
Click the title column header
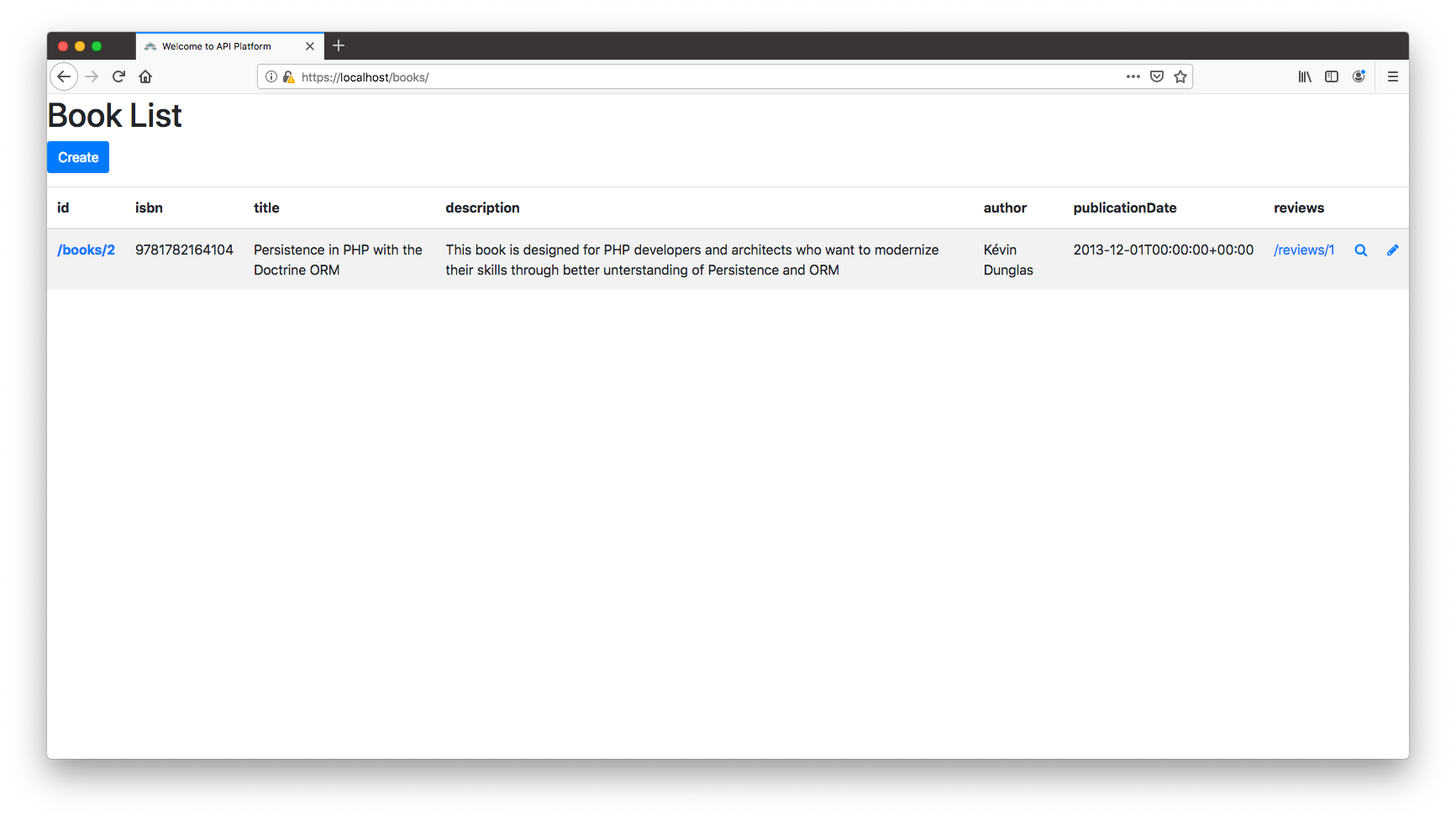[266, 208]
